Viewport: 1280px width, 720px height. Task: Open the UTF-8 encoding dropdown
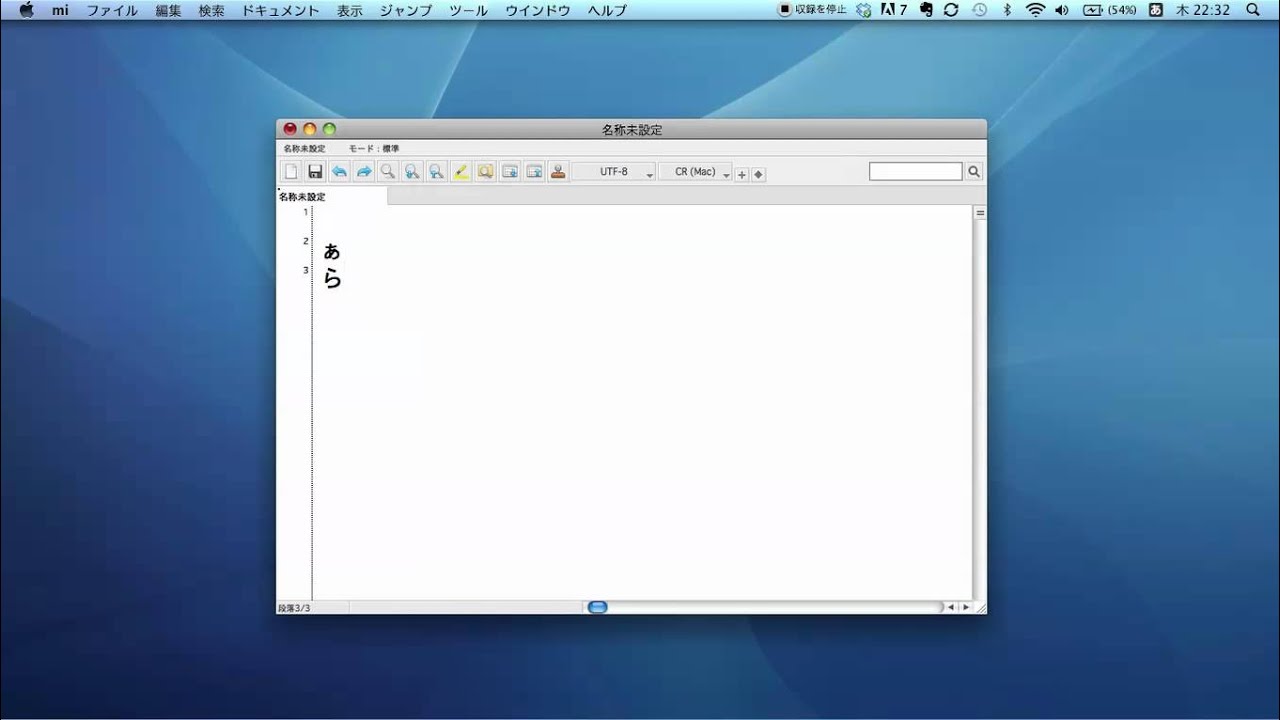(x=614, y=172)
